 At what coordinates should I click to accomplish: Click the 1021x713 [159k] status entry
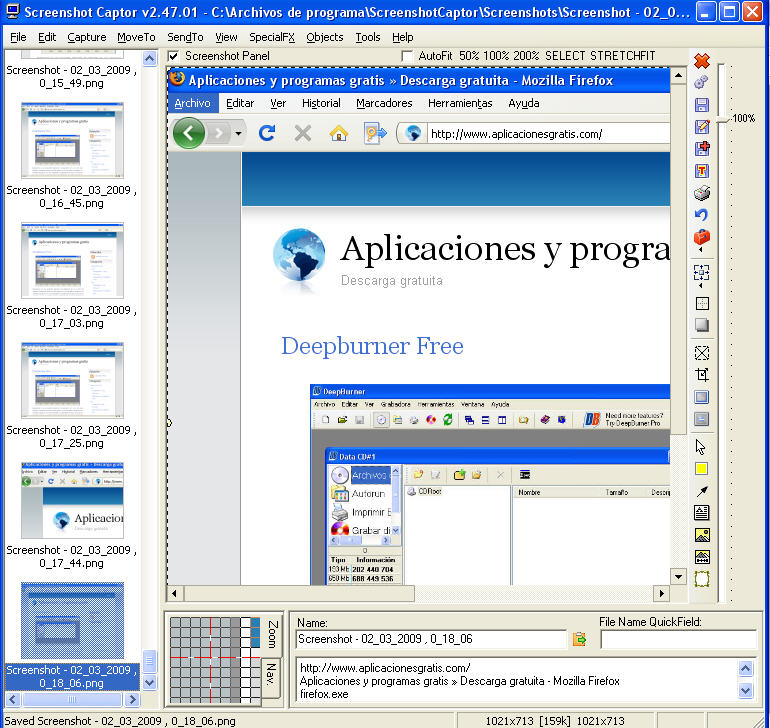(x=555, y=721)
